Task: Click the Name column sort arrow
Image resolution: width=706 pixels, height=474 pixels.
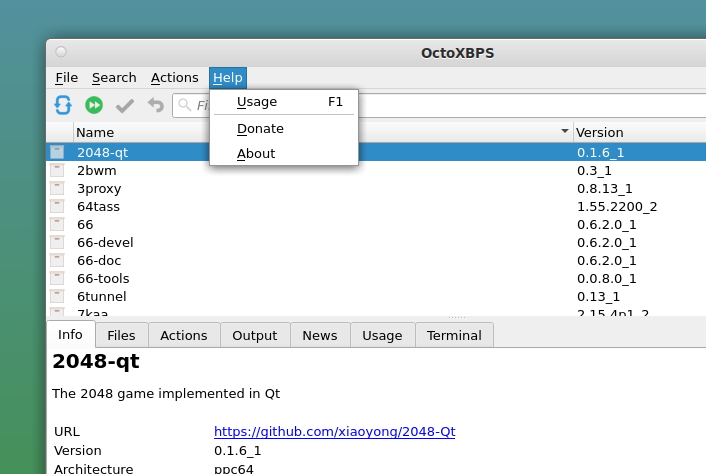Action: coord(565,131)
